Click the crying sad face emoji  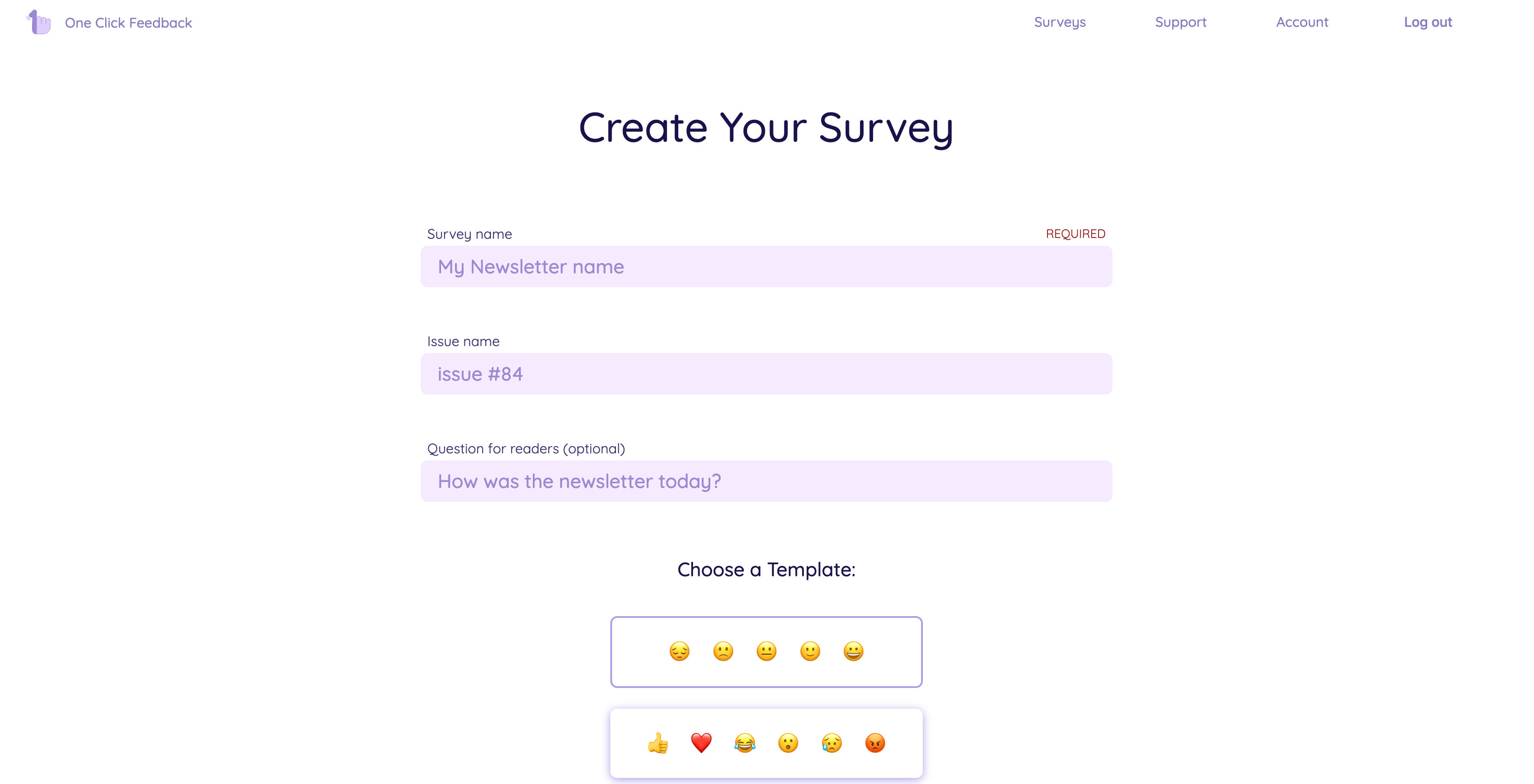832,743
